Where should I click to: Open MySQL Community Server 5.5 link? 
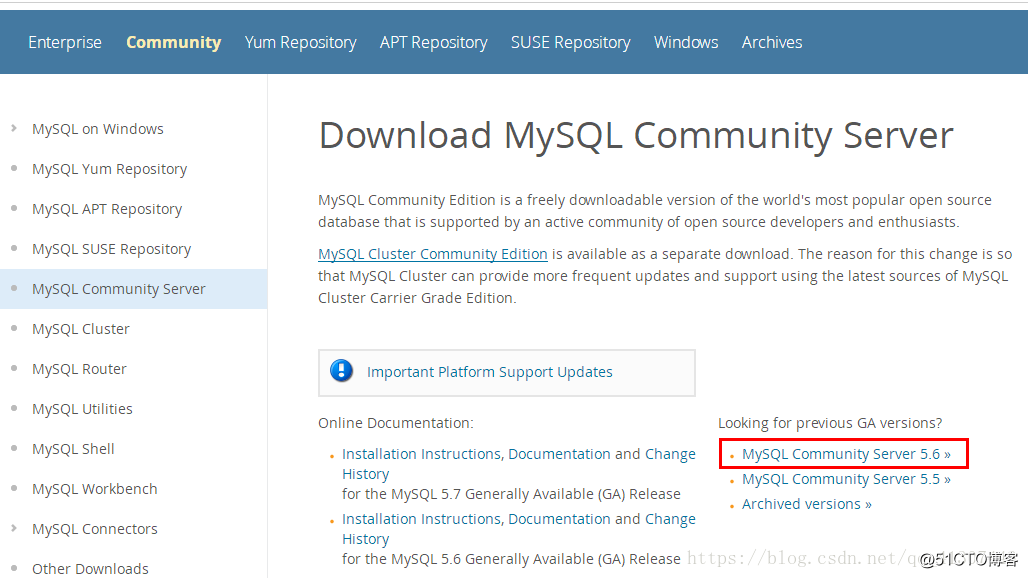coord(846,479)
